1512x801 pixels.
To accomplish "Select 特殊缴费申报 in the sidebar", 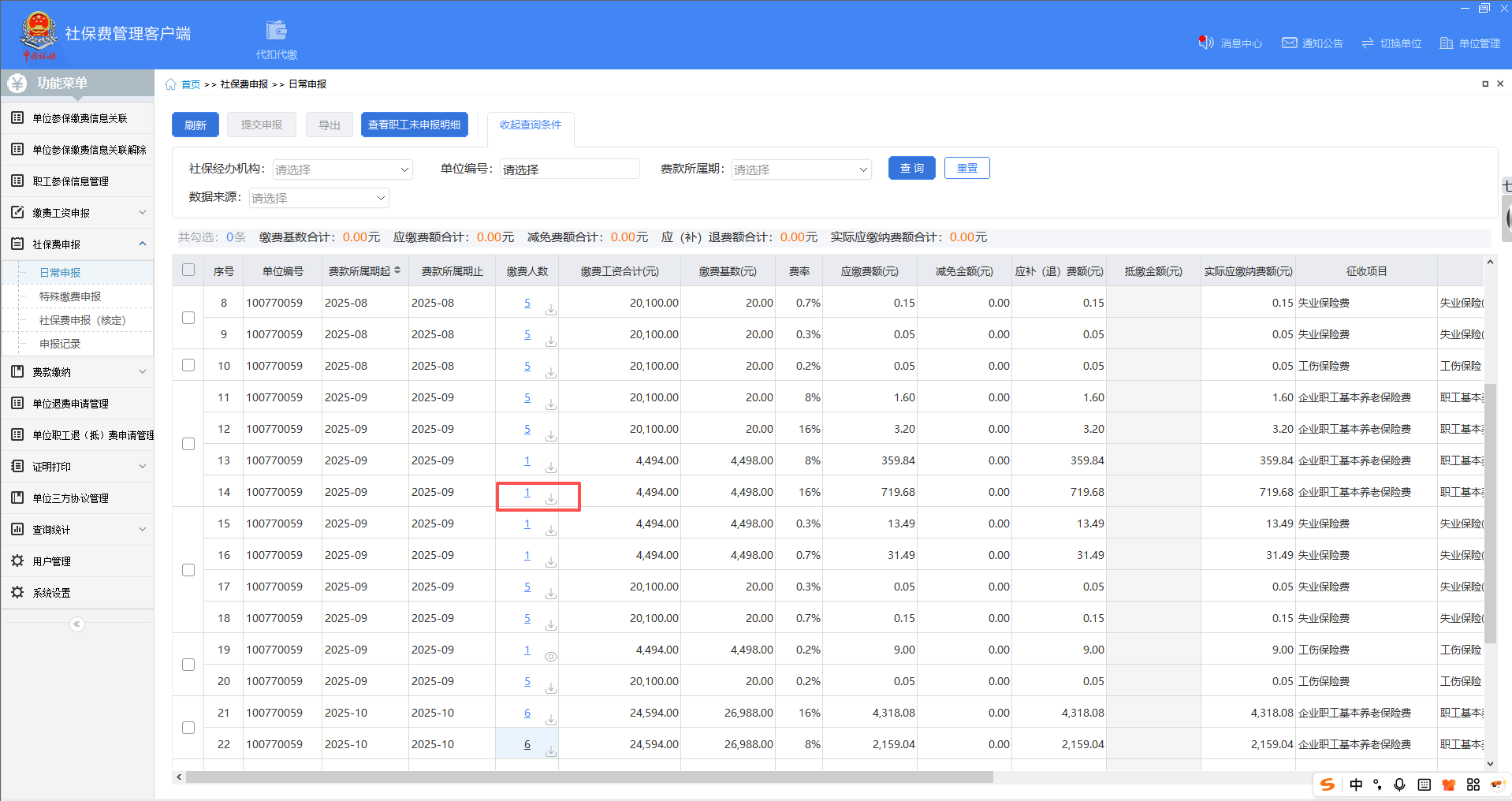I will 70,296.
